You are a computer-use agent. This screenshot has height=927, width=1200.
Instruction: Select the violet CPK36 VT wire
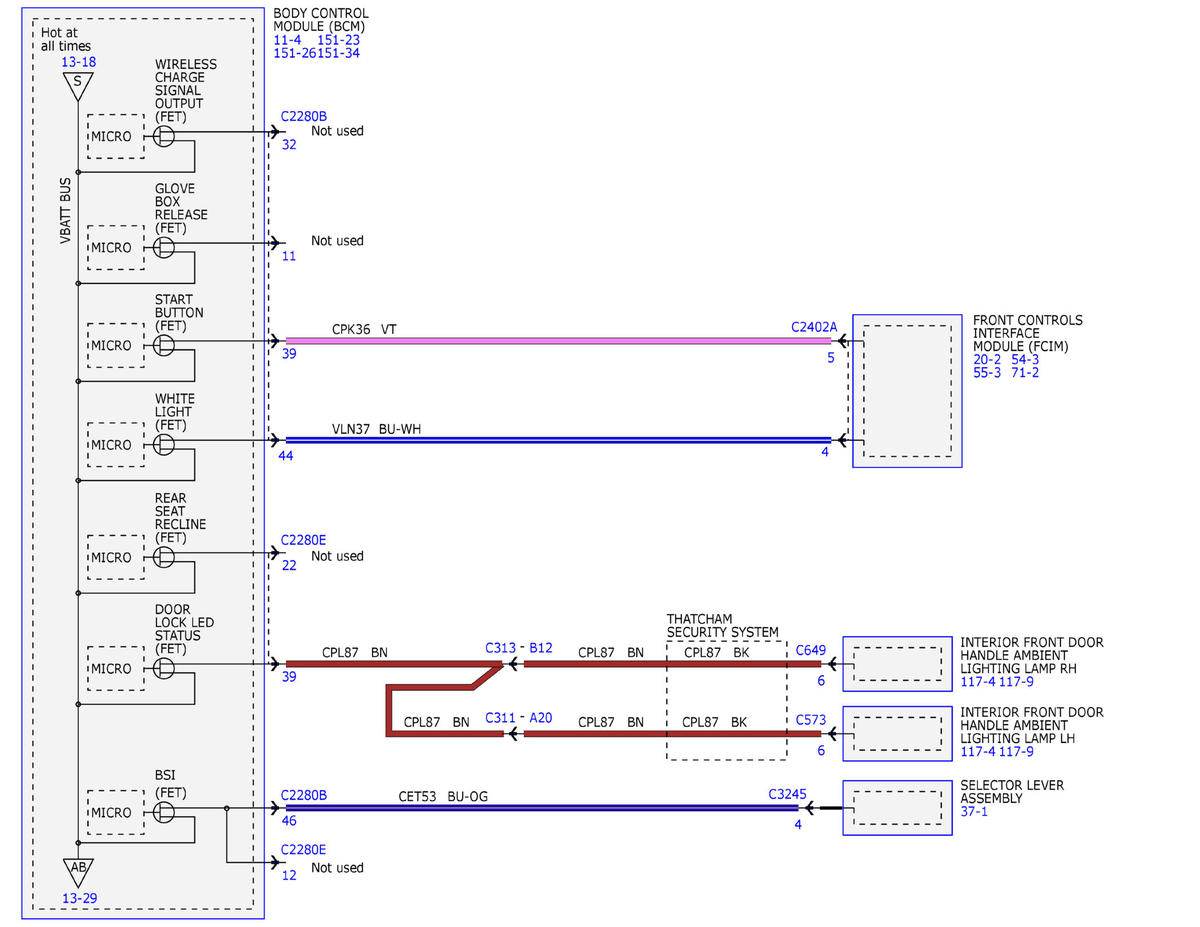pyautogui.click(x=558, y=341)
